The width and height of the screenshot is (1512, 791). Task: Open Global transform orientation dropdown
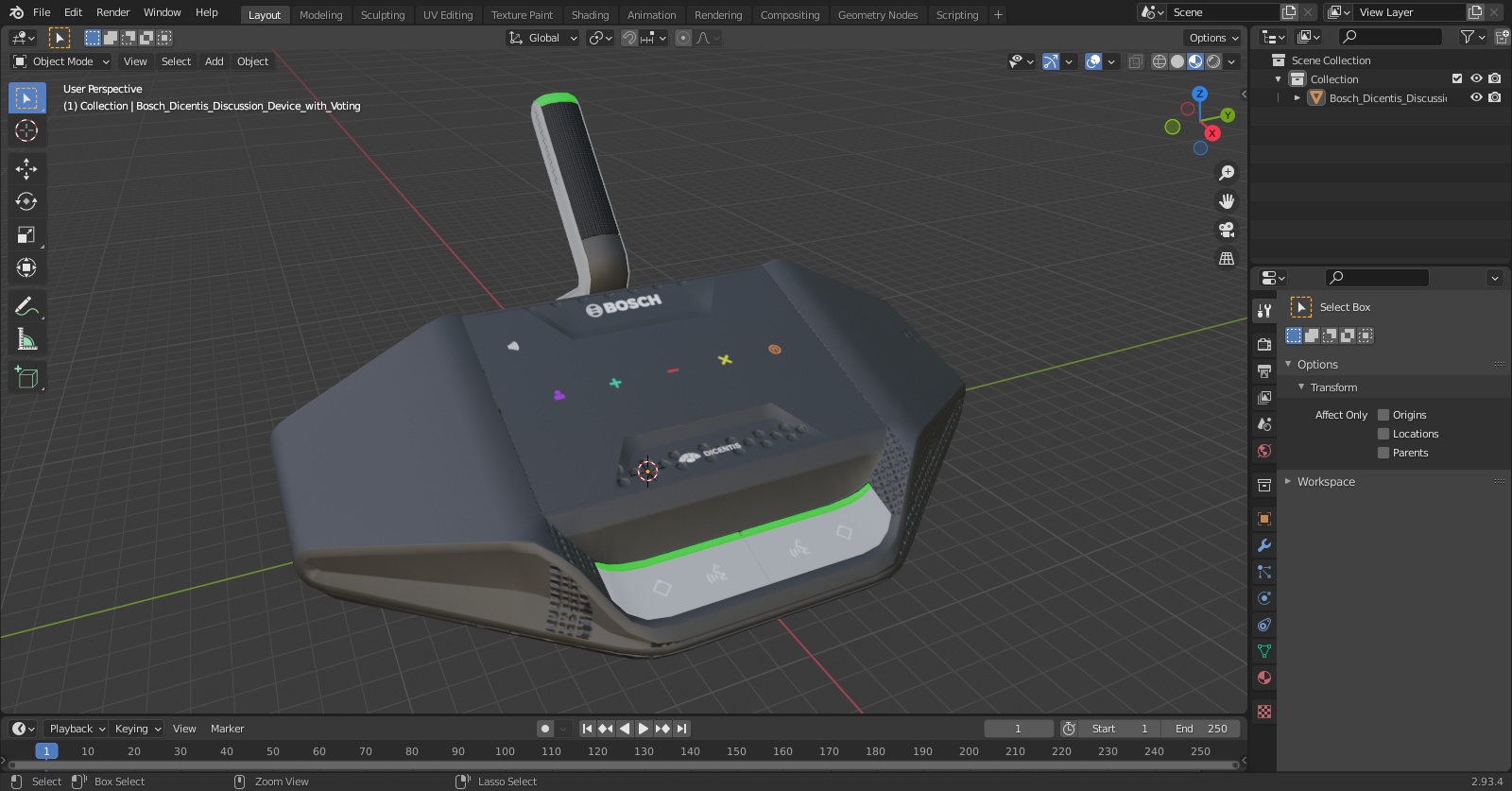click(x=542, y=38)
